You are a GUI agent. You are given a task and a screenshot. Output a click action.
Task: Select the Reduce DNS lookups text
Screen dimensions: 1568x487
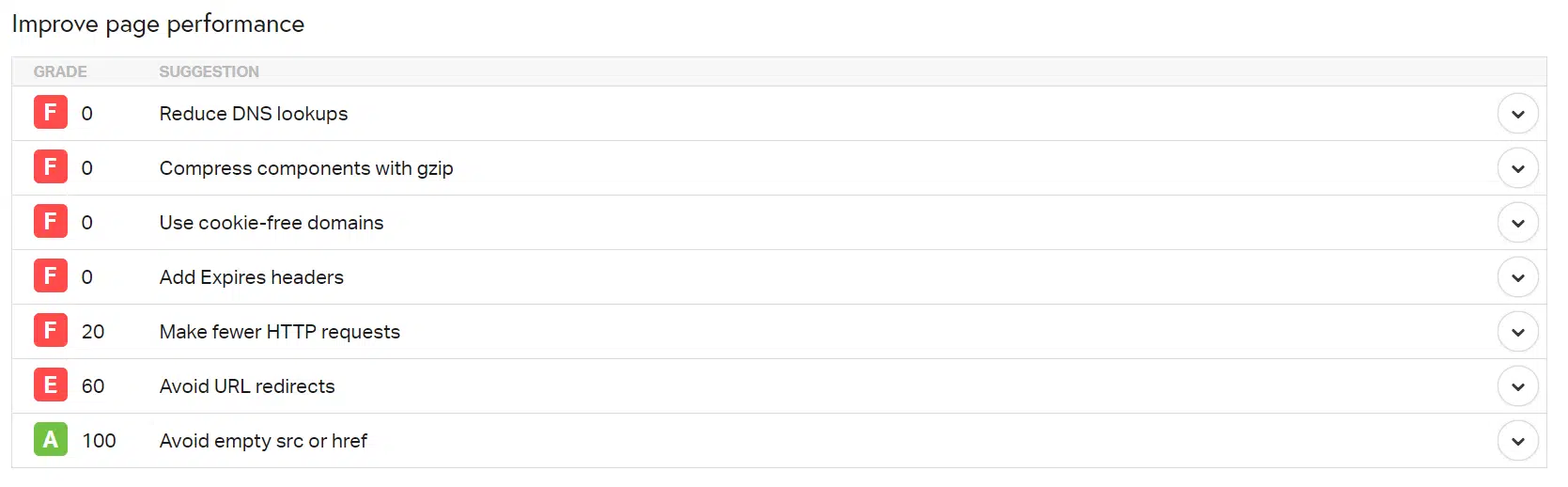[x=254, y=114]
